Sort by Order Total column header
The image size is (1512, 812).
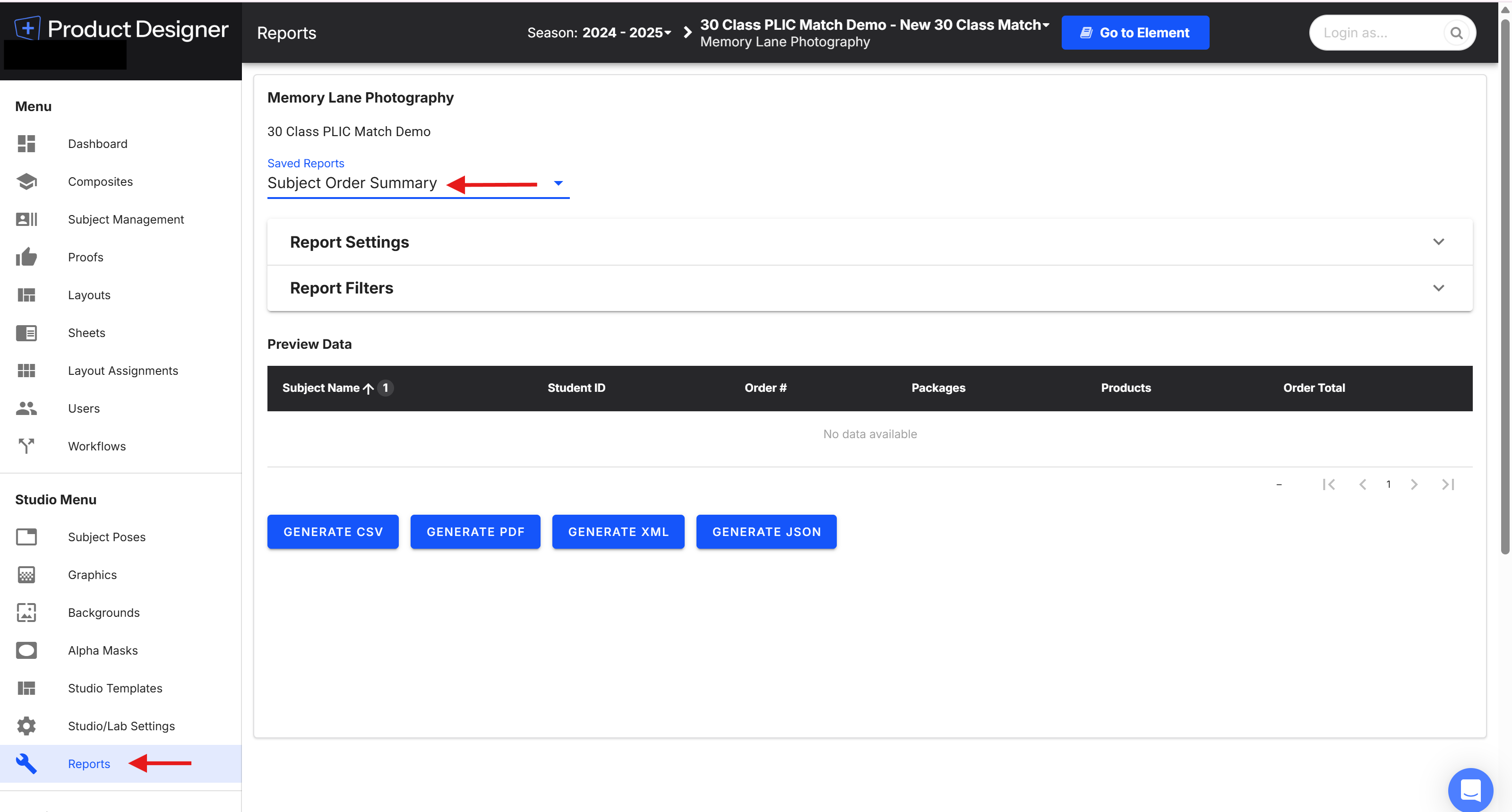pyautogui.click(x=1314, y=388)
